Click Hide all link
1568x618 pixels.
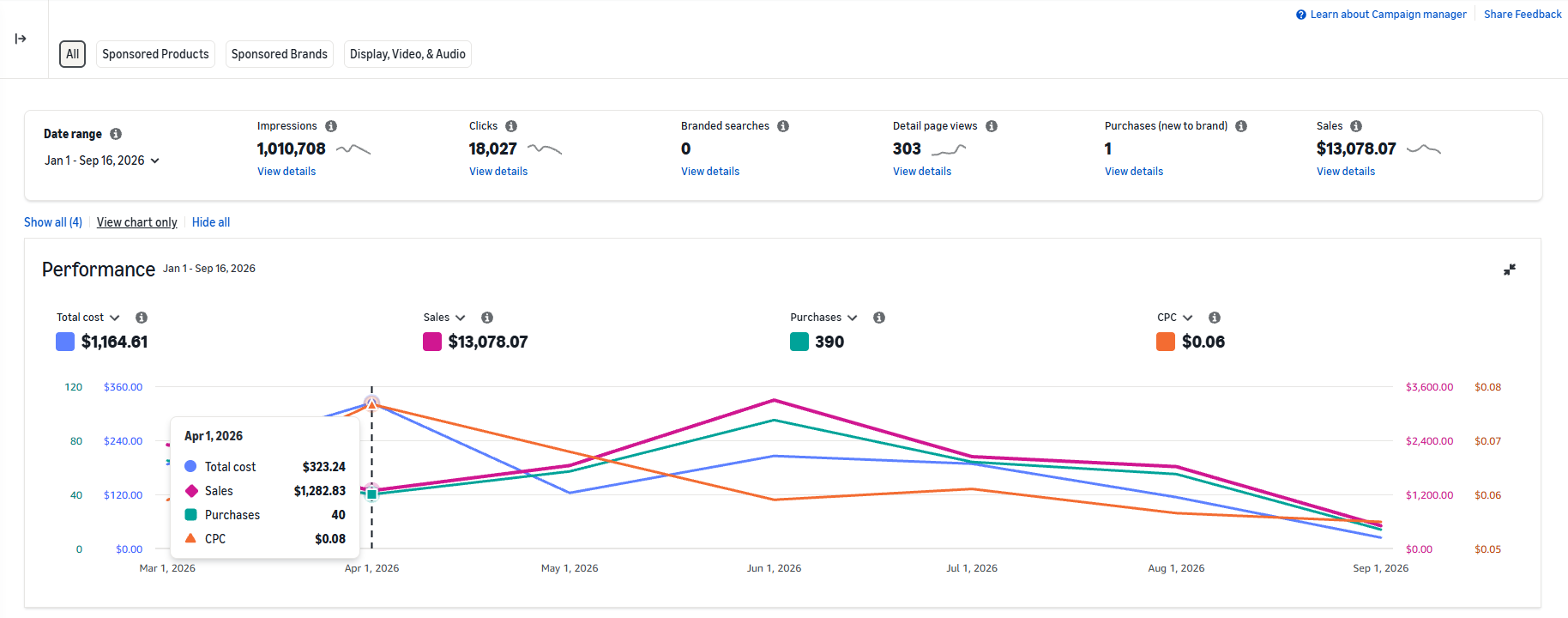coord(211,222)
